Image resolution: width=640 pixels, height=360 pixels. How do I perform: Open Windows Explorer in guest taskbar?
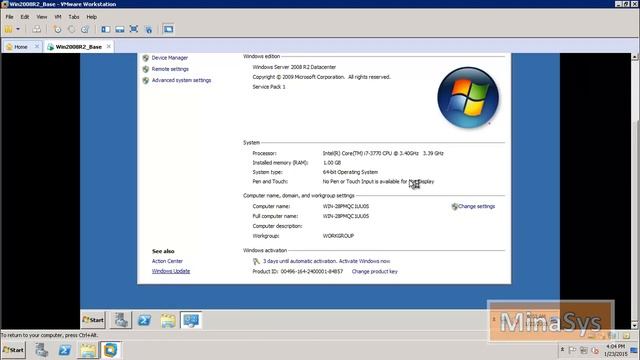168,320
